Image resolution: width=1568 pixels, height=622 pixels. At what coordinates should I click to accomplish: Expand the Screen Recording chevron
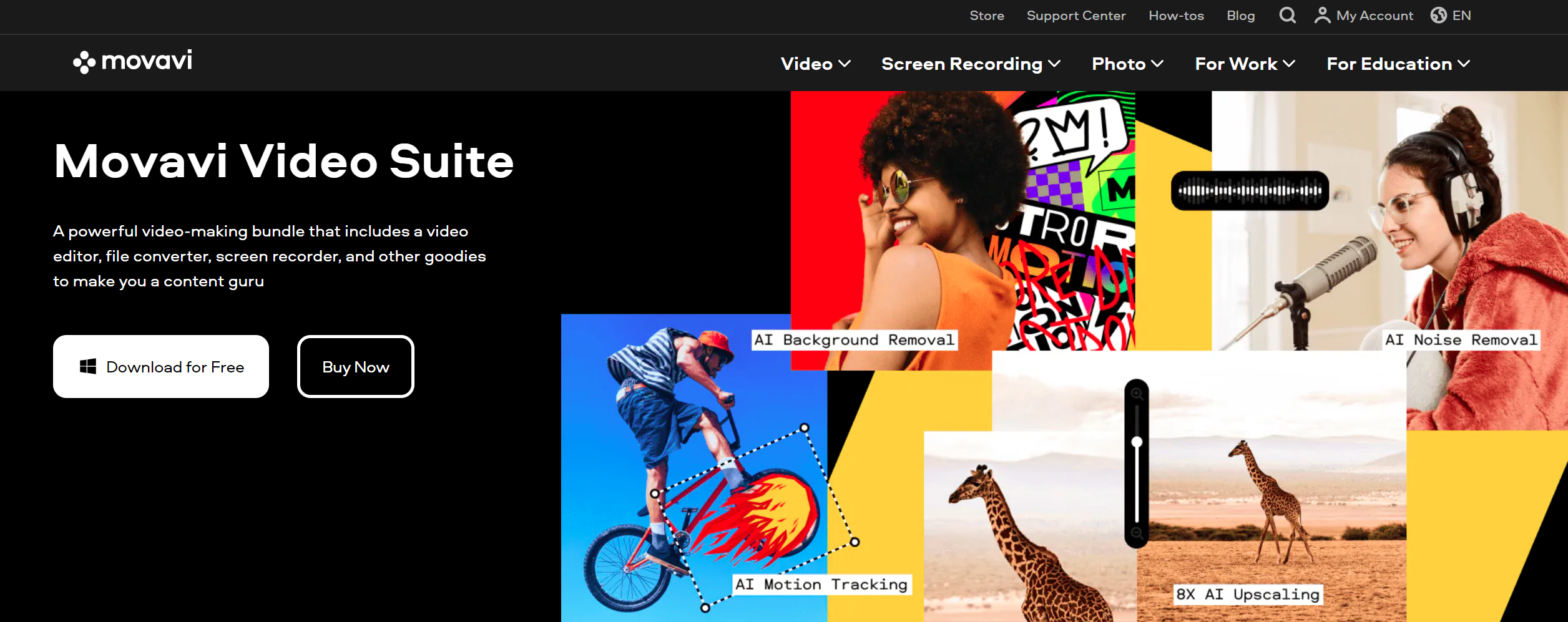pyautogui.click(x=1054, y=64)
